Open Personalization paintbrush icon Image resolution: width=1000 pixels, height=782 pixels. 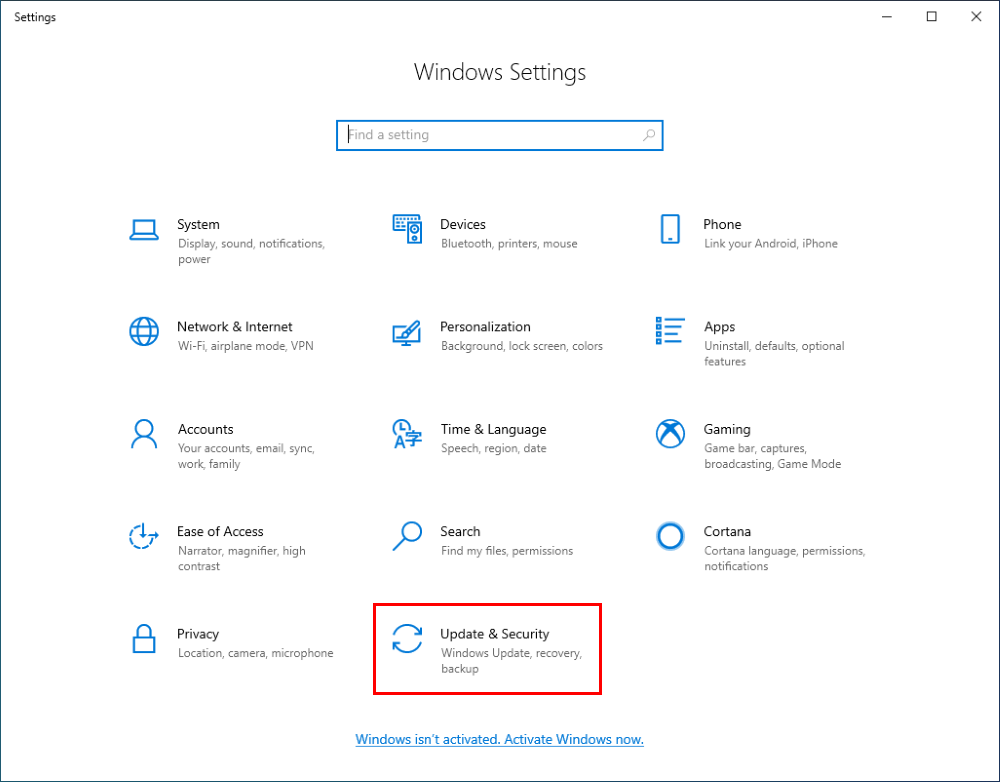tap(407, 332)
